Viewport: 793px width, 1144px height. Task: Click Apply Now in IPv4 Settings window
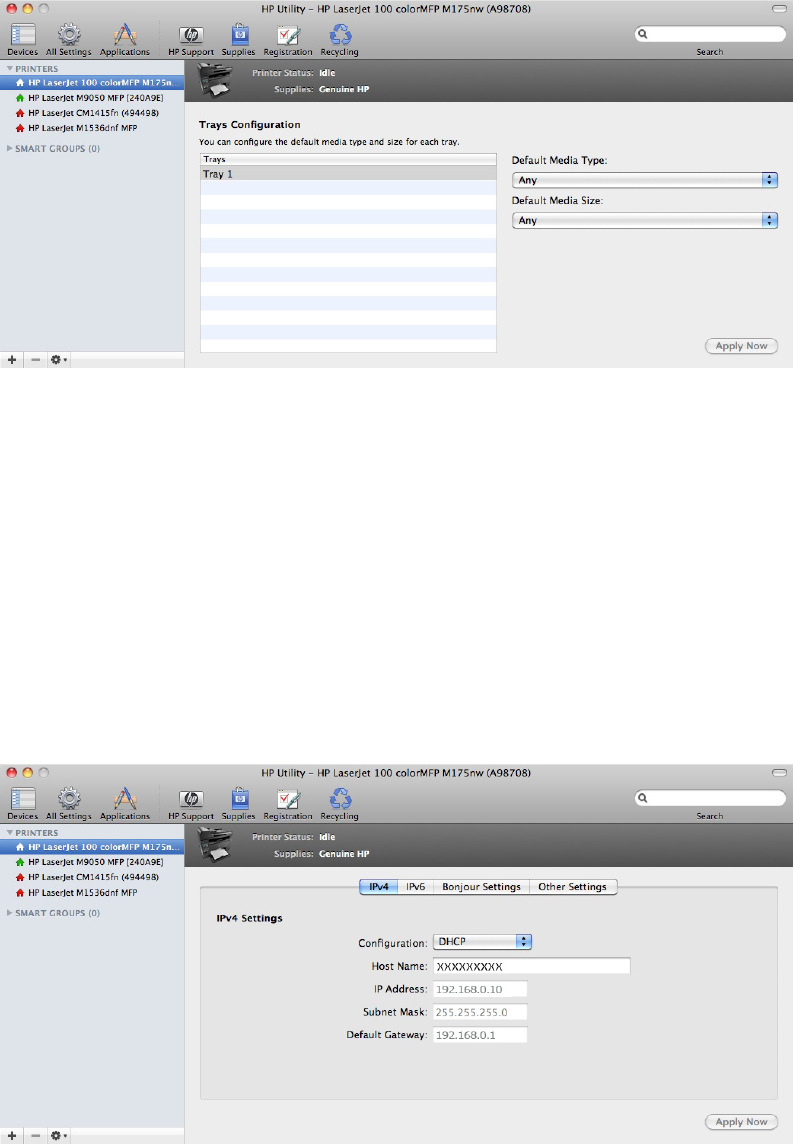(741, 1122)
